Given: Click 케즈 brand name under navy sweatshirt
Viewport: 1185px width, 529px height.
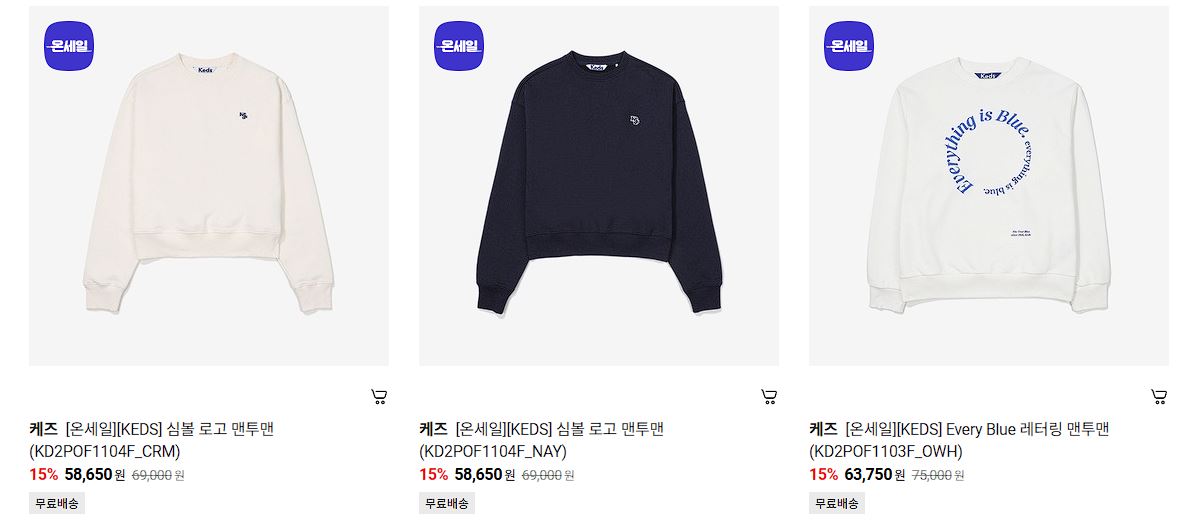Looking at the screenshot, I should pos(433,429).
